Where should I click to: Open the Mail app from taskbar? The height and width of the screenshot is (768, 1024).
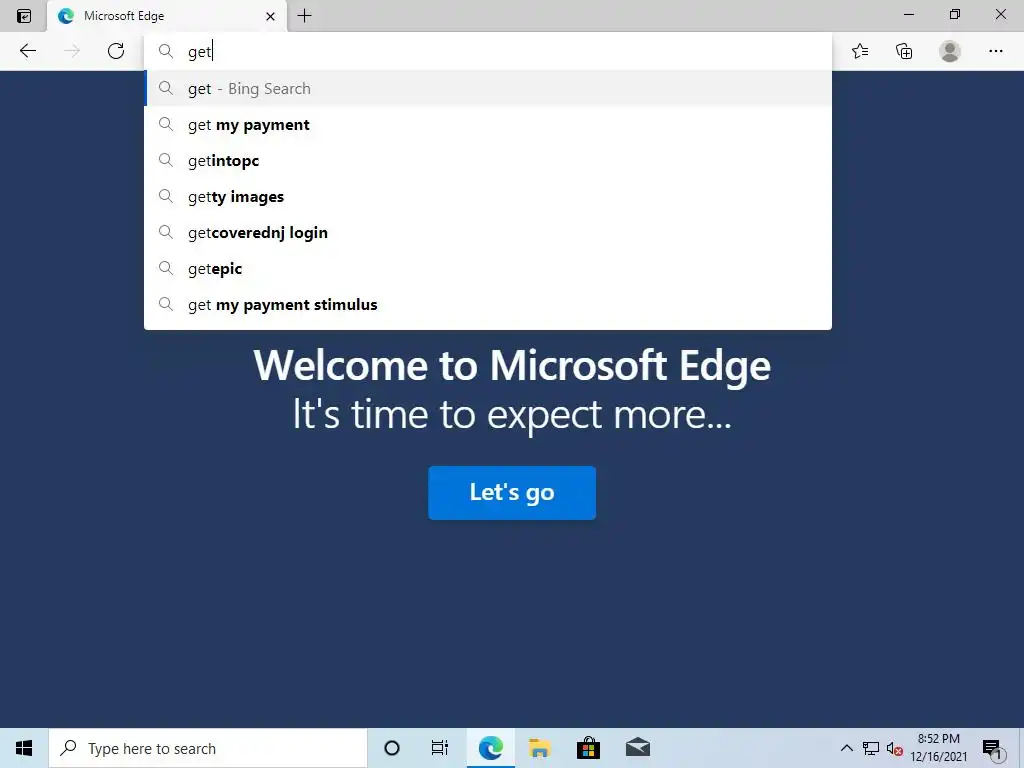[x=637, y=748]
